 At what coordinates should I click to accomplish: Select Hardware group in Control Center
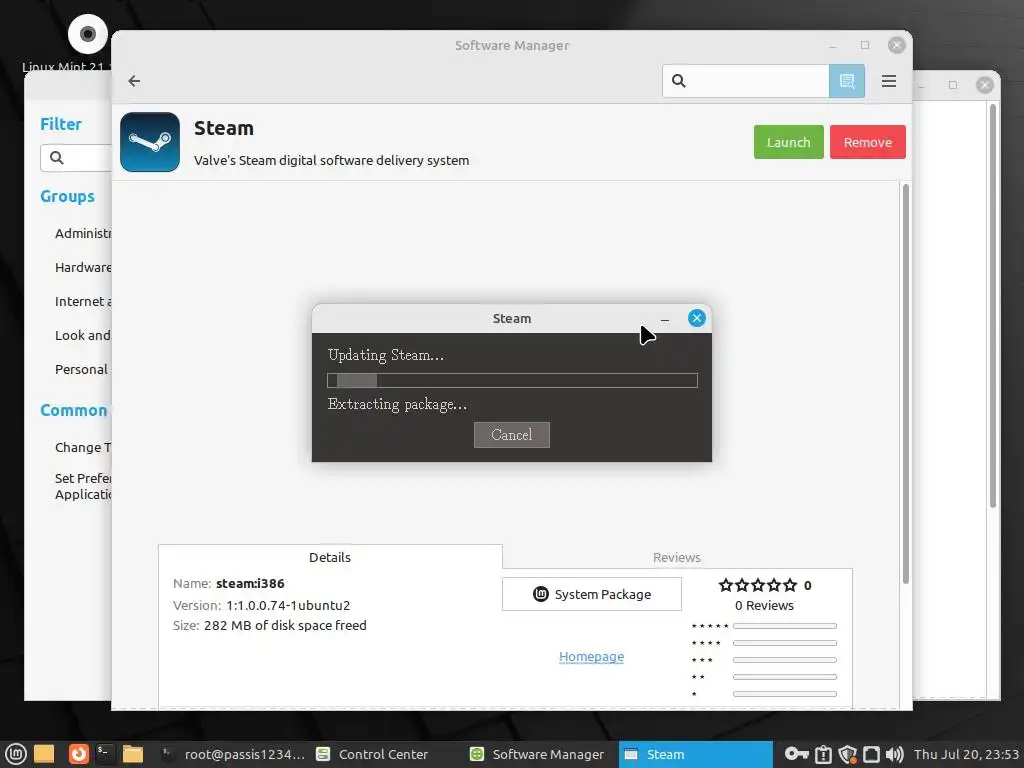click(x=83, y=267)
